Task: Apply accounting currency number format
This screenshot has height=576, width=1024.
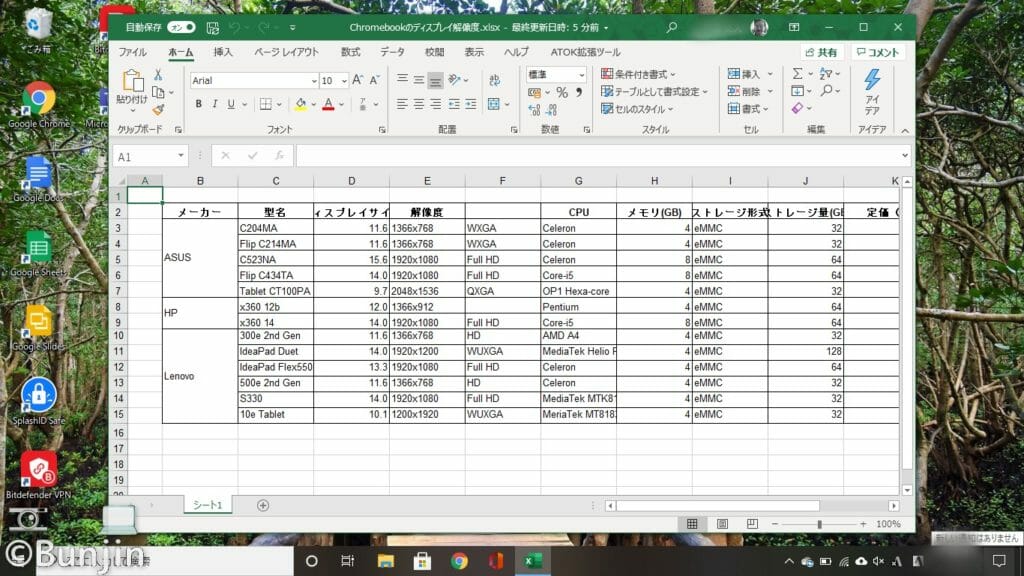Action: pos(534,93)
